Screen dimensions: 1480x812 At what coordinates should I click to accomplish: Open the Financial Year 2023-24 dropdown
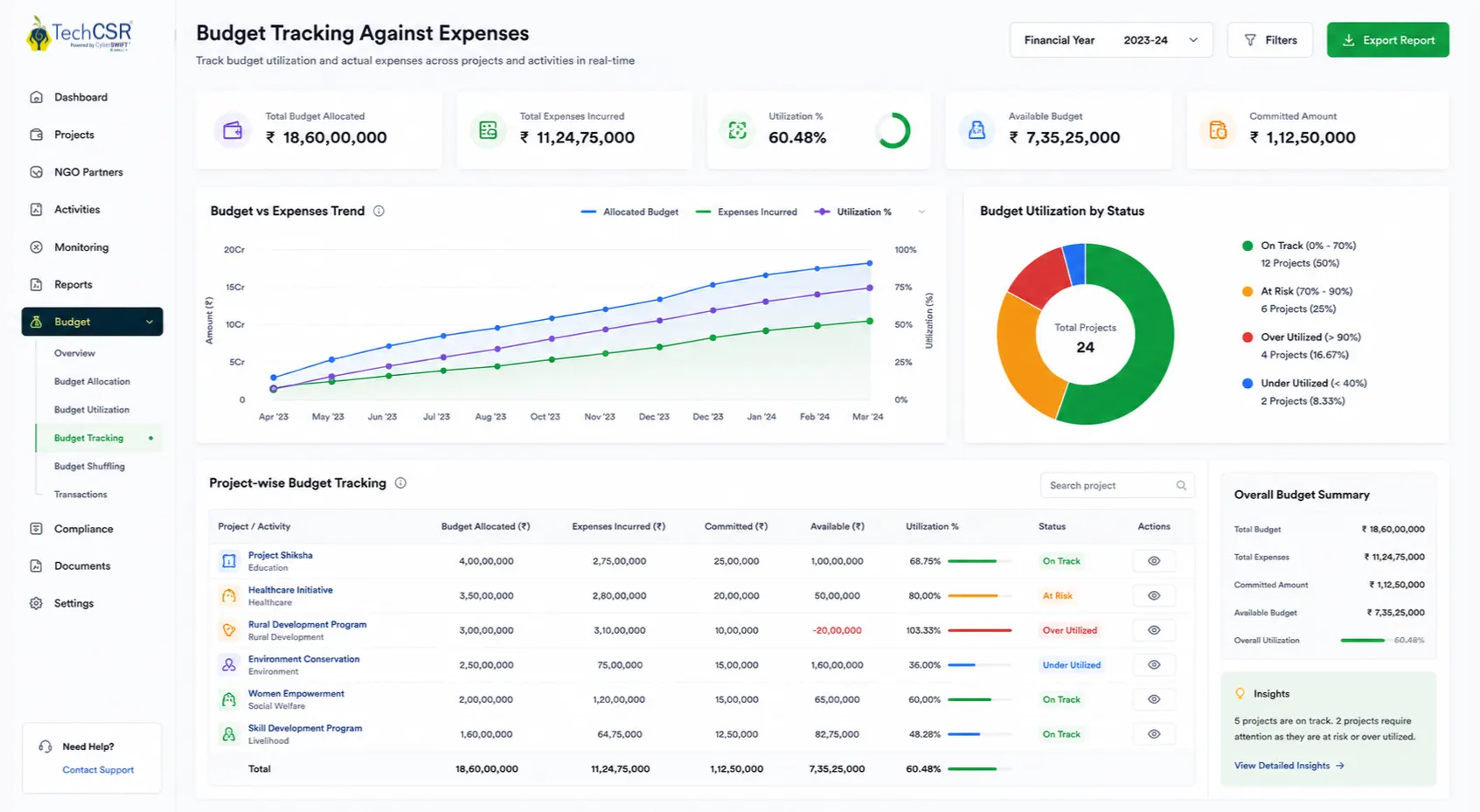pyautogui.click(x=1111, y=40)
